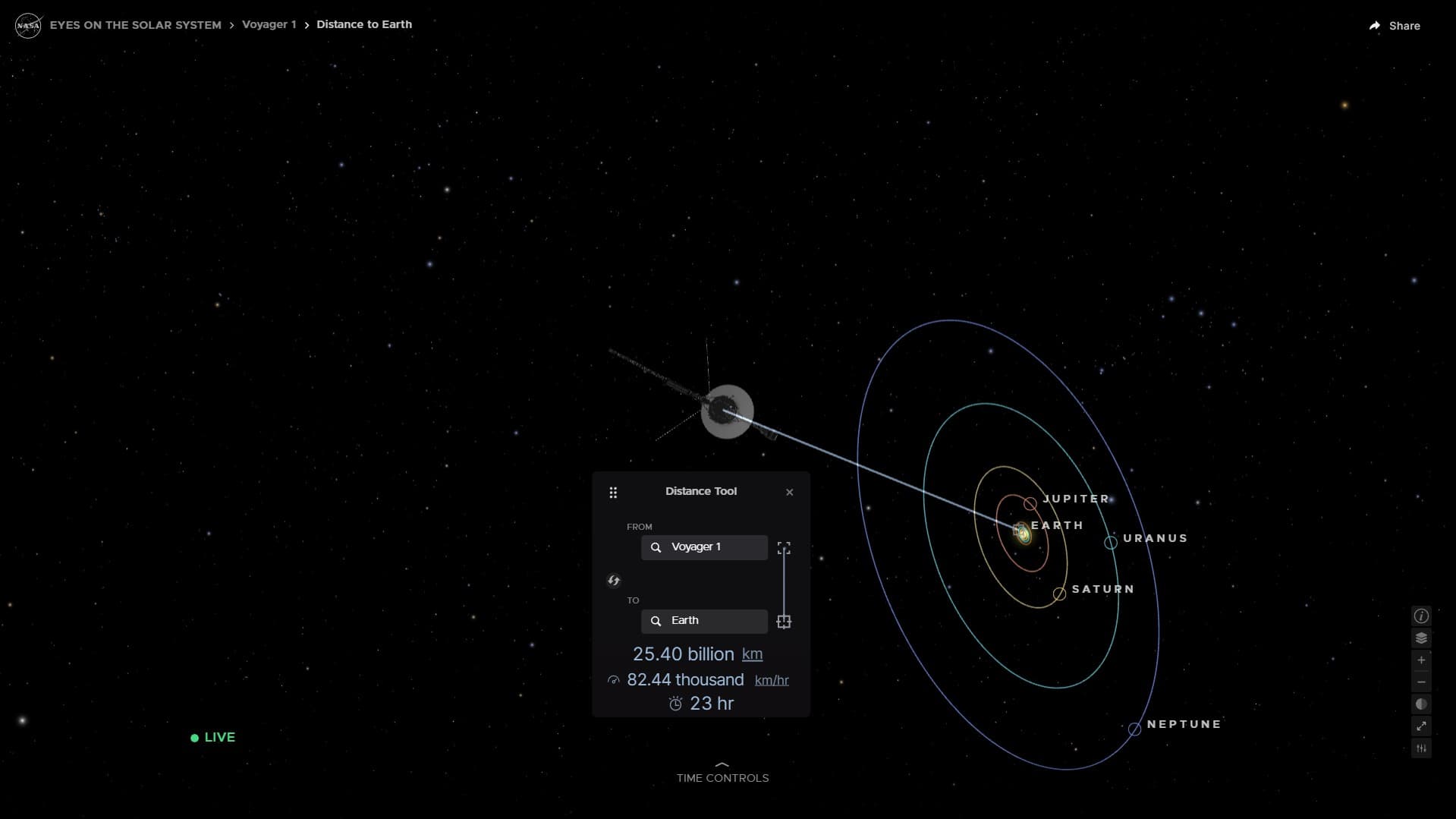This screenshot has width=1456, height=819.
Task: Select the Earth label
Action: tap(1057, 525)
